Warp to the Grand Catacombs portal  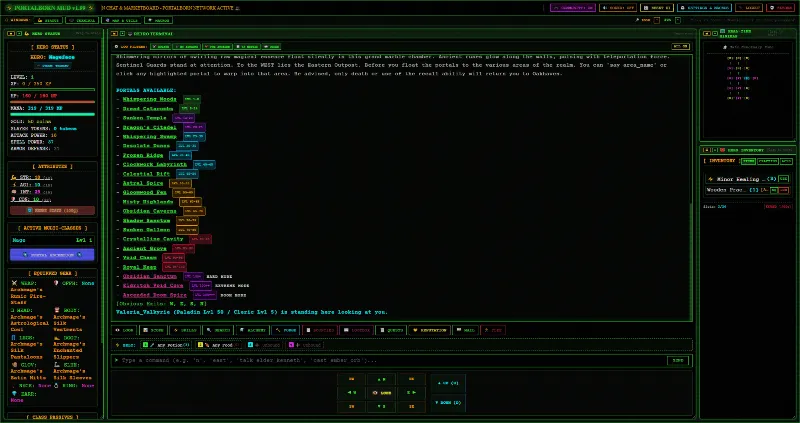pos(147,109)
